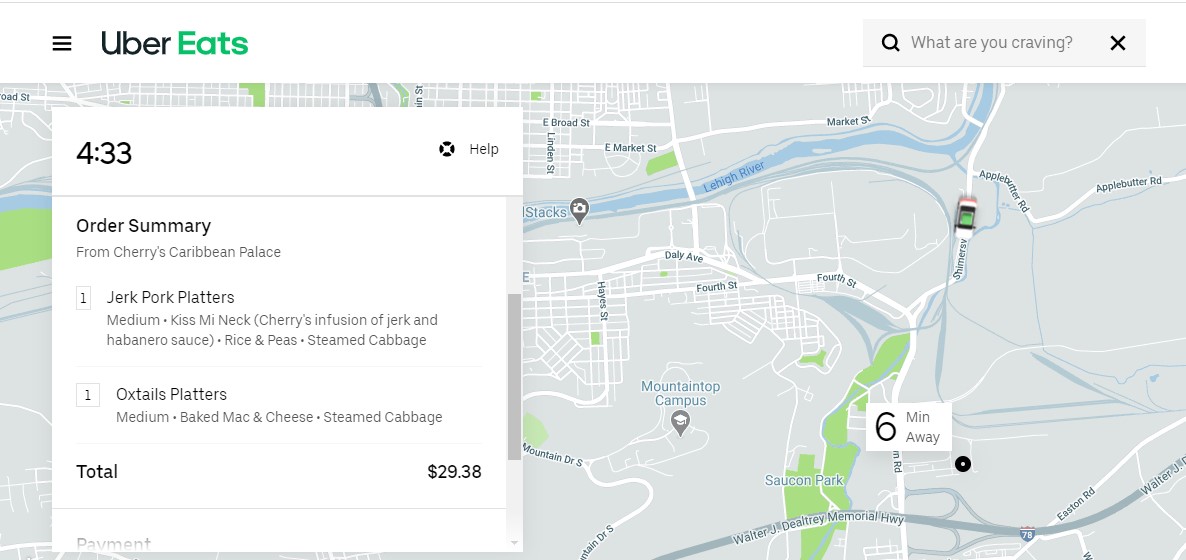The width and height of the screenshot is (1186, 560).
Task: Select the Oxtails Platters item
Action: [171, 394]
